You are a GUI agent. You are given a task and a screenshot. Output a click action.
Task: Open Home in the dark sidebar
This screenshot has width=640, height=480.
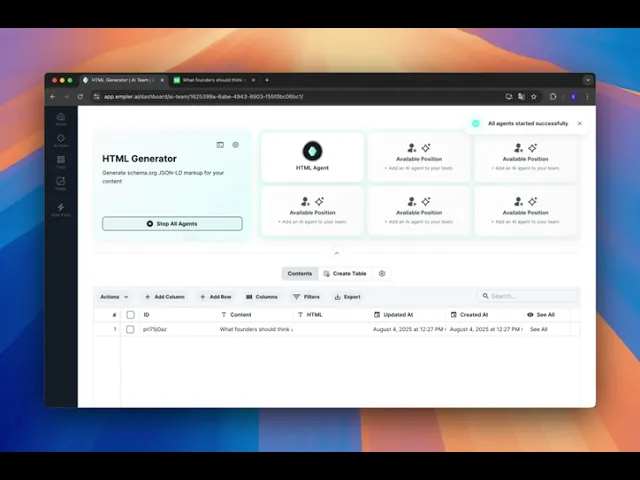coord(61,119)
